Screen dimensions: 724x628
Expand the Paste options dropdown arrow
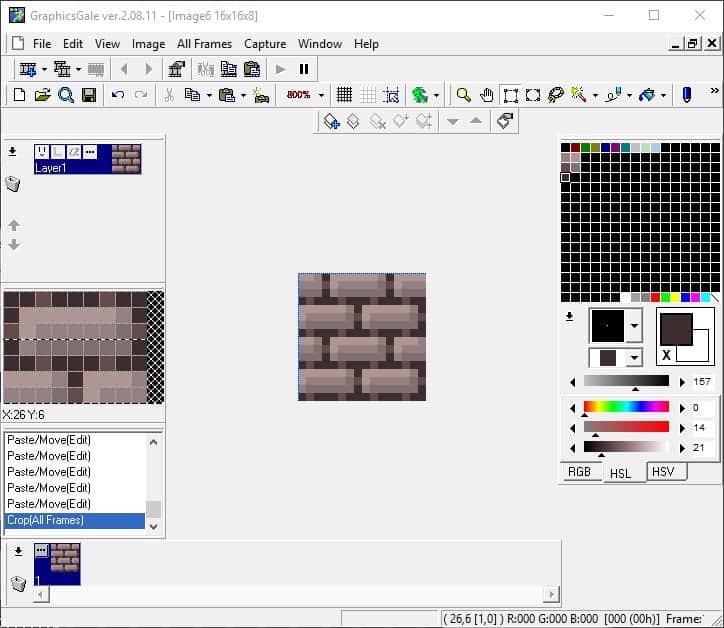click(x=243, y=95)
